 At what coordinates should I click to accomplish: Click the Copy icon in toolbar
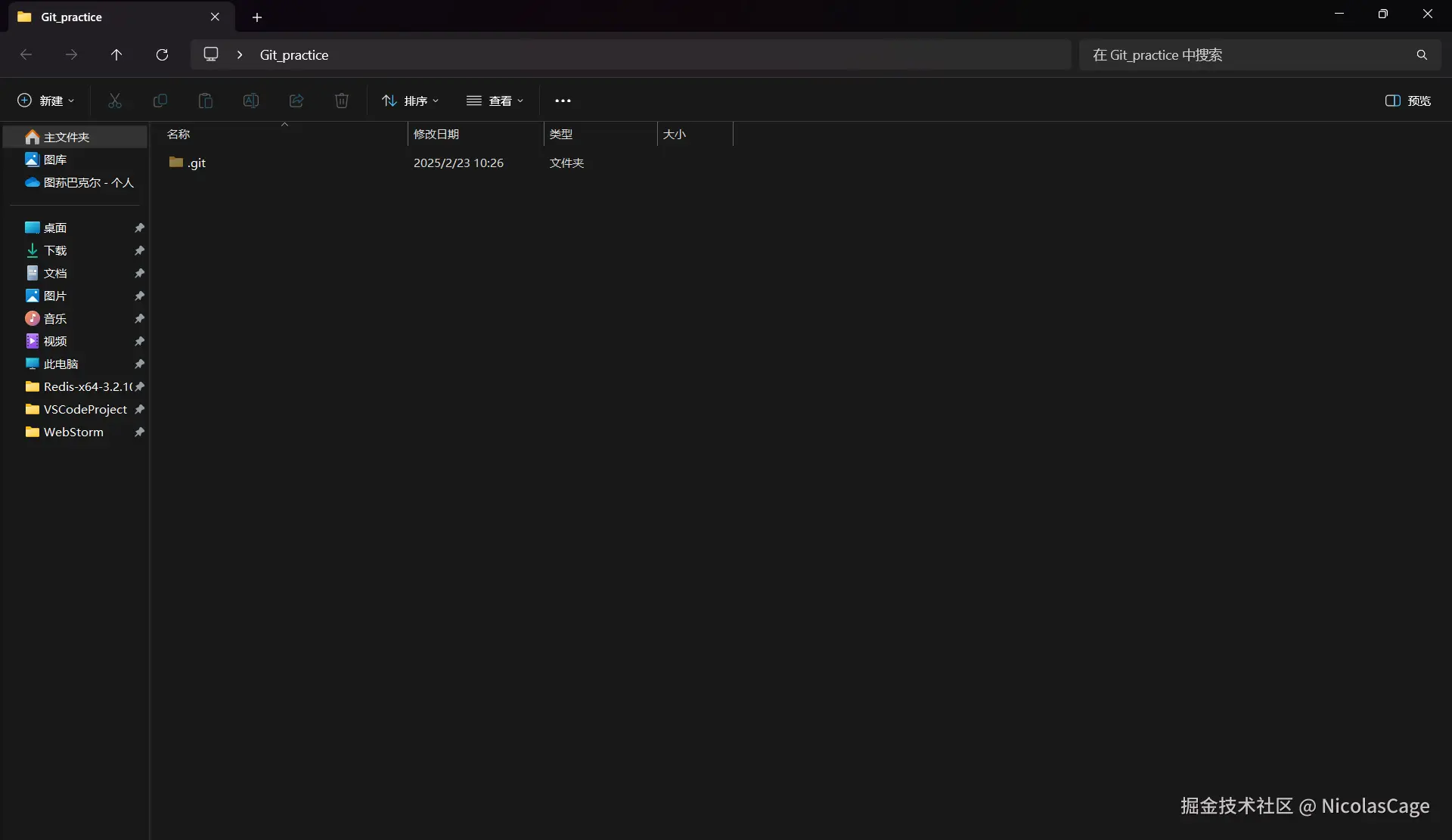pos(160,101)
